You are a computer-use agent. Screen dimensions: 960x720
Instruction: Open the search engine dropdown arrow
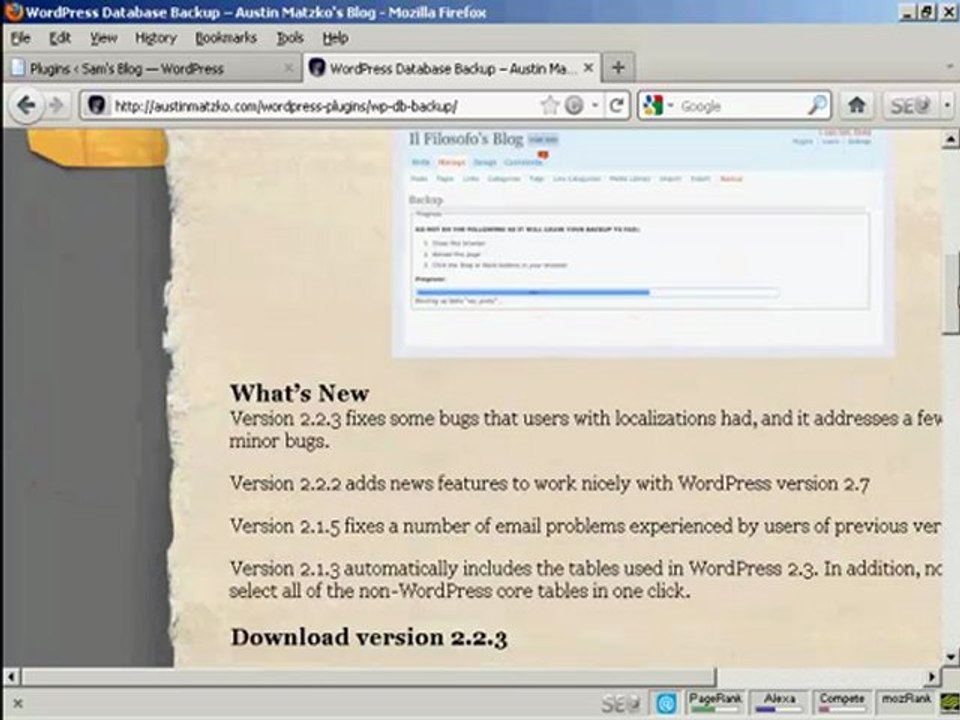click(x=670, y=106)
